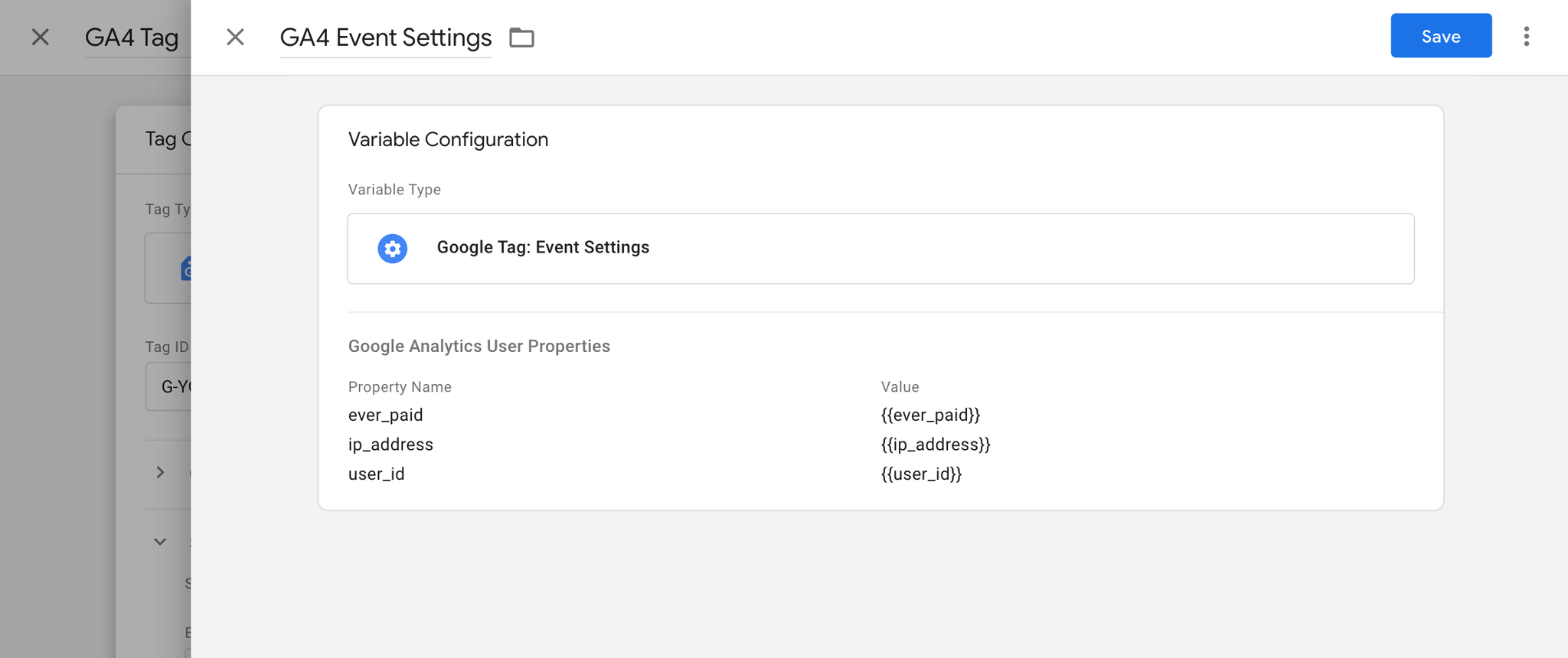Expand the collapsed section chevron in GA4 Tag
Screen dimensions: 1568x658
(x=160, y=472)
